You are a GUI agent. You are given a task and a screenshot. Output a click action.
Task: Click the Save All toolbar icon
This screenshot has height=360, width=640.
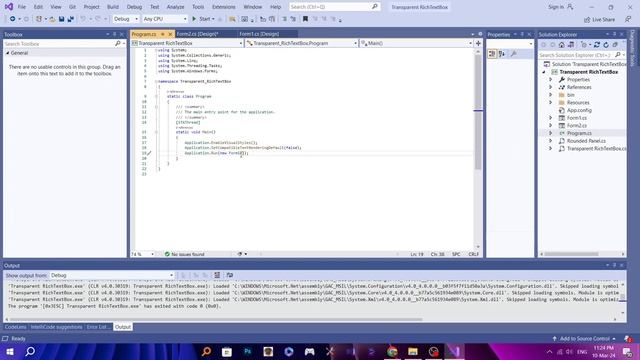(x=70, y=19)
